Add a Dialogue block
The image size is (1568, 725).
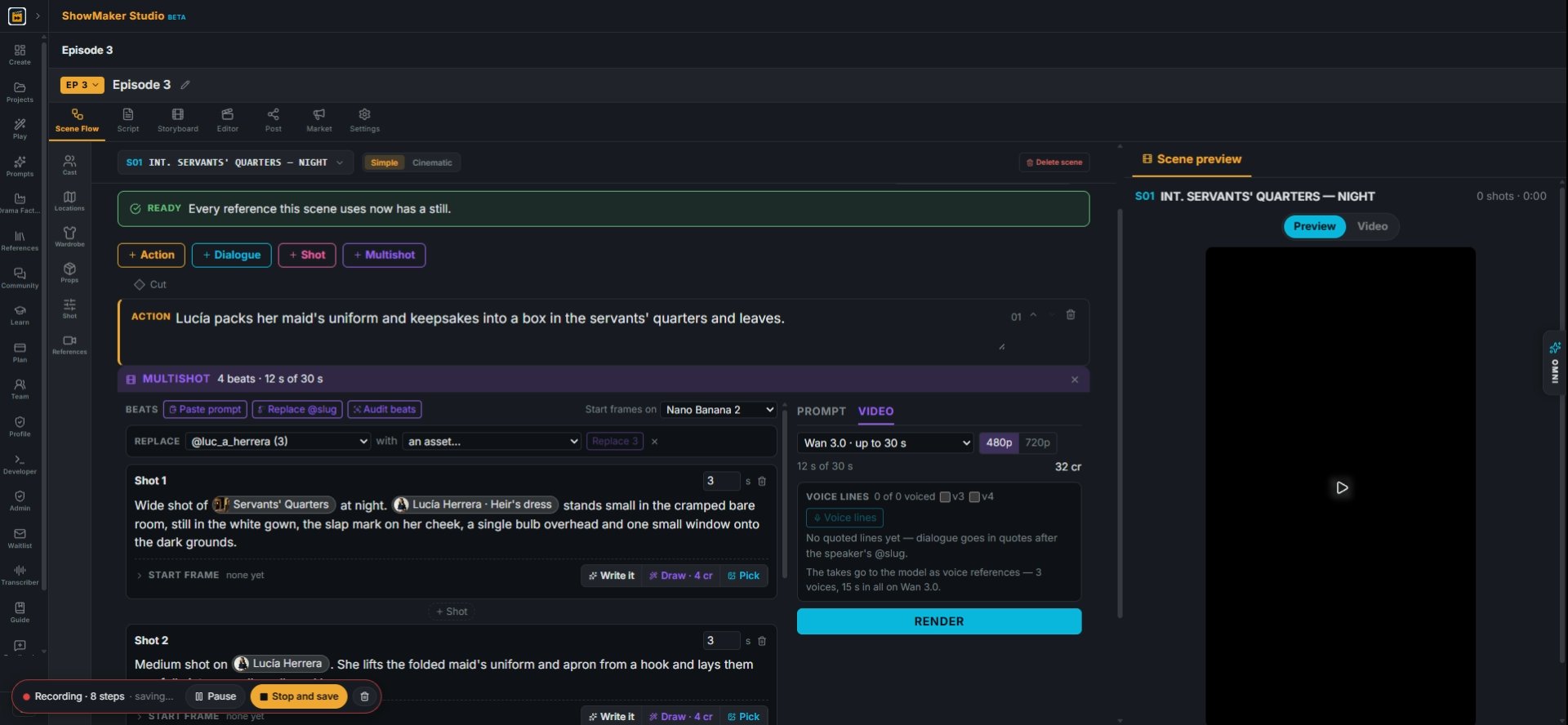232,255
